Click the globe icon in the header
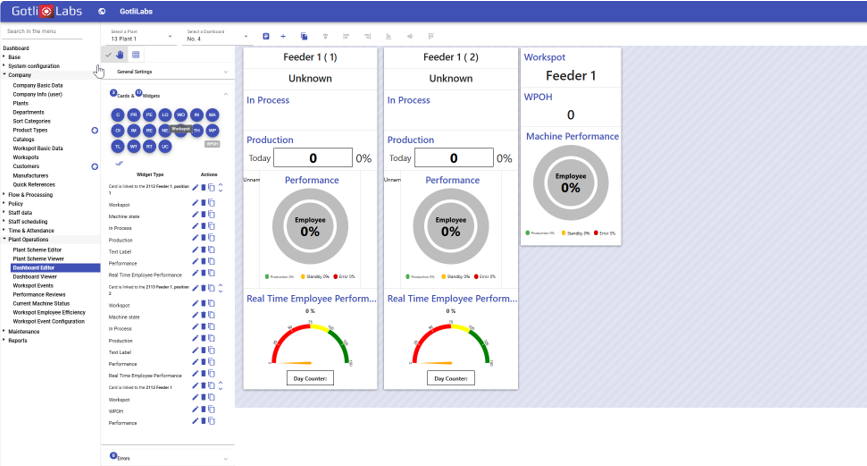 tap(102, 11)
